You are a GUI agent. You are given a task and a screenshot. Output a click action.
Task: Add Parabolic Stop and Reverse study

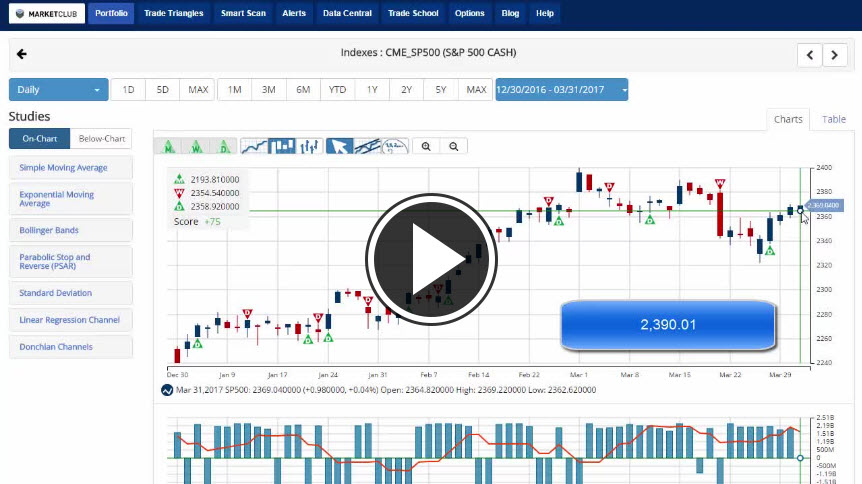[x=70, y=261]
